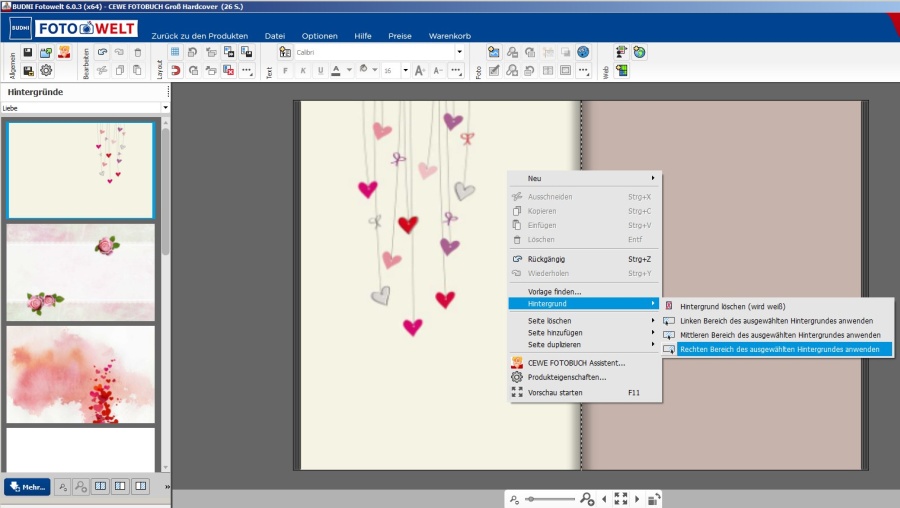
Task: Toggle bold text formatting
Action: 285,70
